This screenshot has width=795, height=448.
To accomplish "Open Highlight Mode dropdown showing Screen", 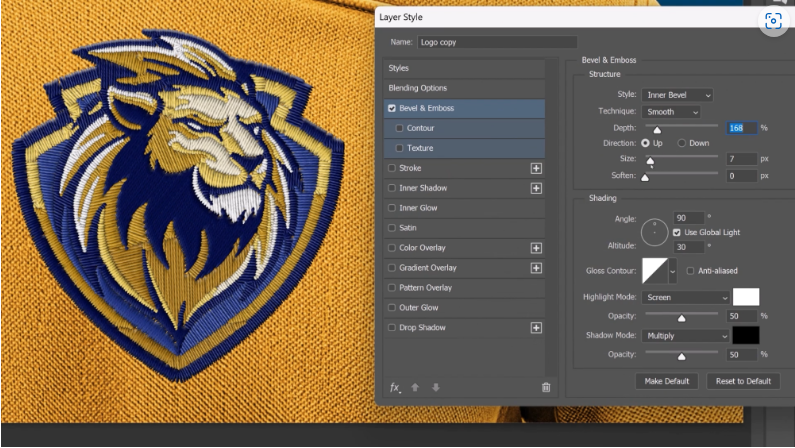I will tap(685, 297).
